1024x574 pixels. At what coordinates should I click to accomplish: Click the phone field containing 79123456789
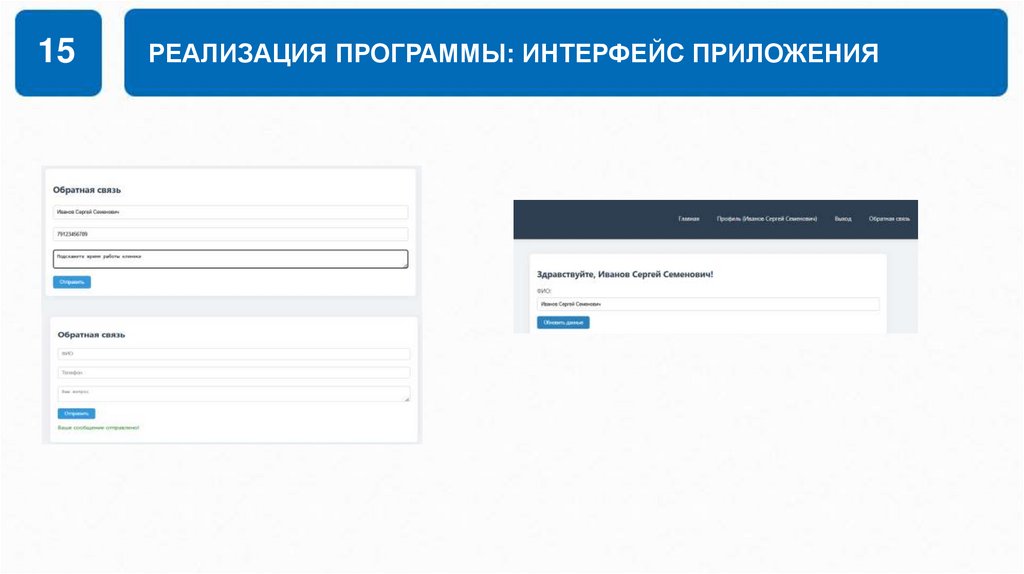(x=231, y=234)
